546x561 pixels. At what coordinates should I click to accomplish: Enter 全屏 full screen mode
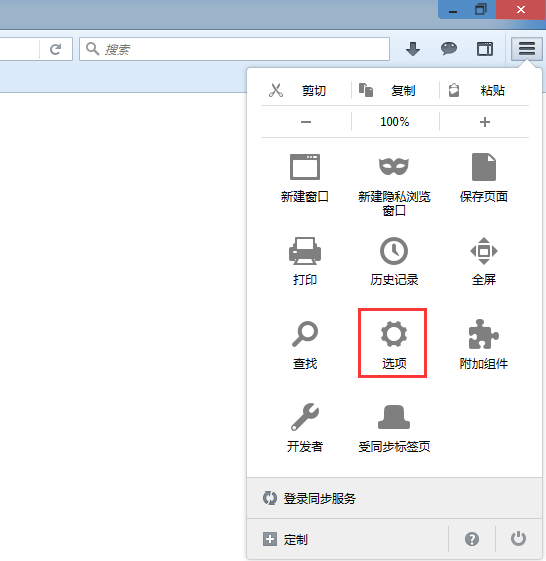[484, 261]
